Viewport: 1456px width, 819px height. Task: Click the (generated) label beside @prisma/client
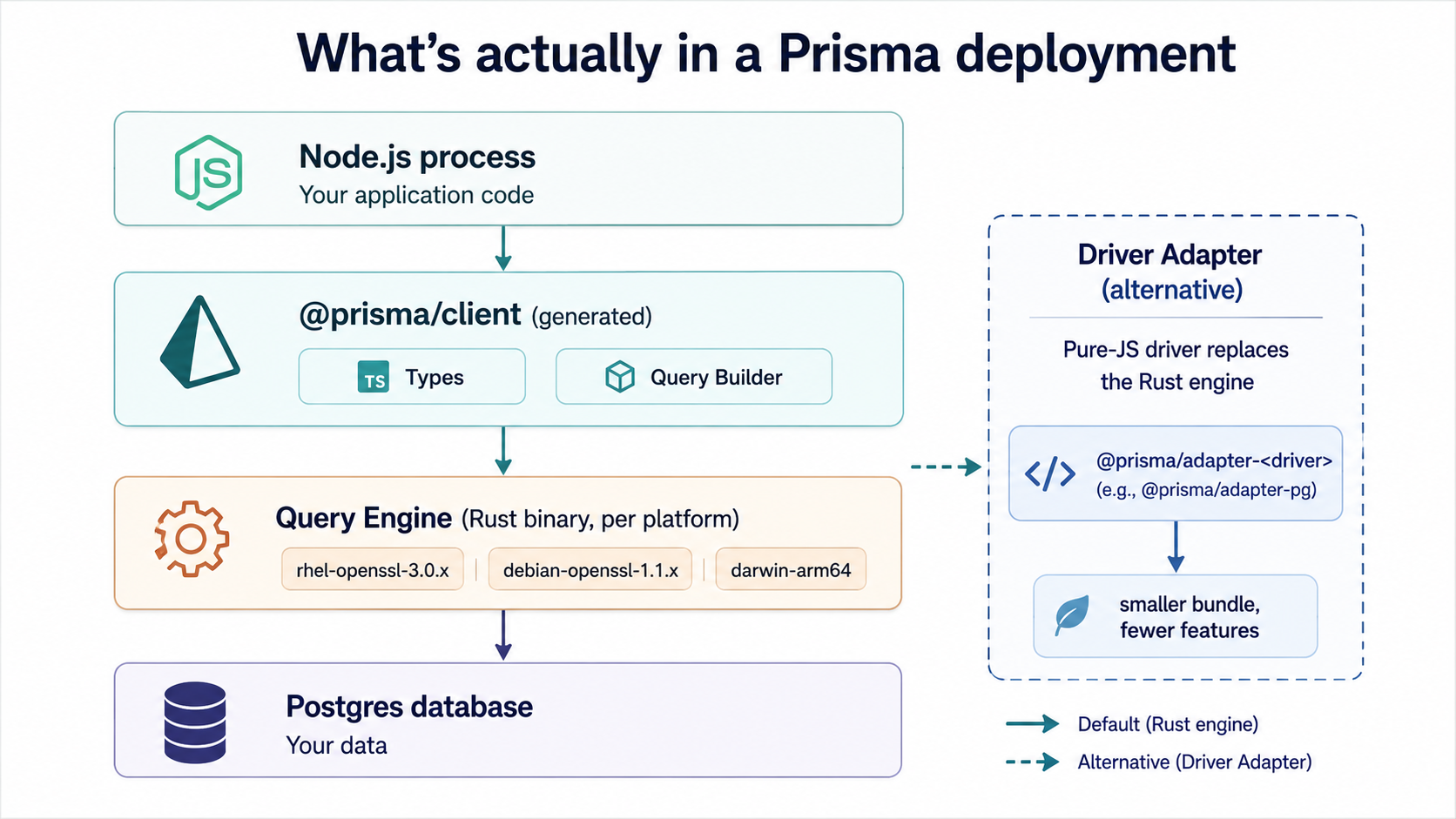(591, 317)
